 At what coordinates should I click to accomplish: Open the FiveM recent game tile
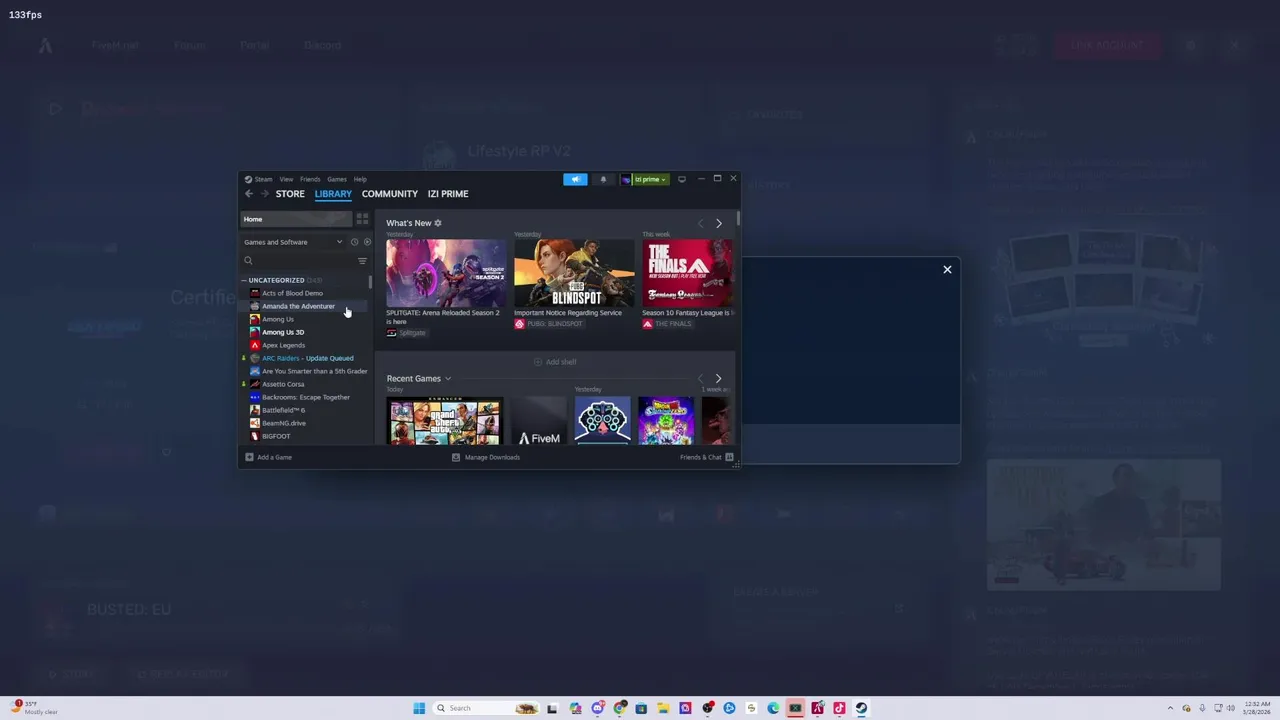tap(539, 421)
